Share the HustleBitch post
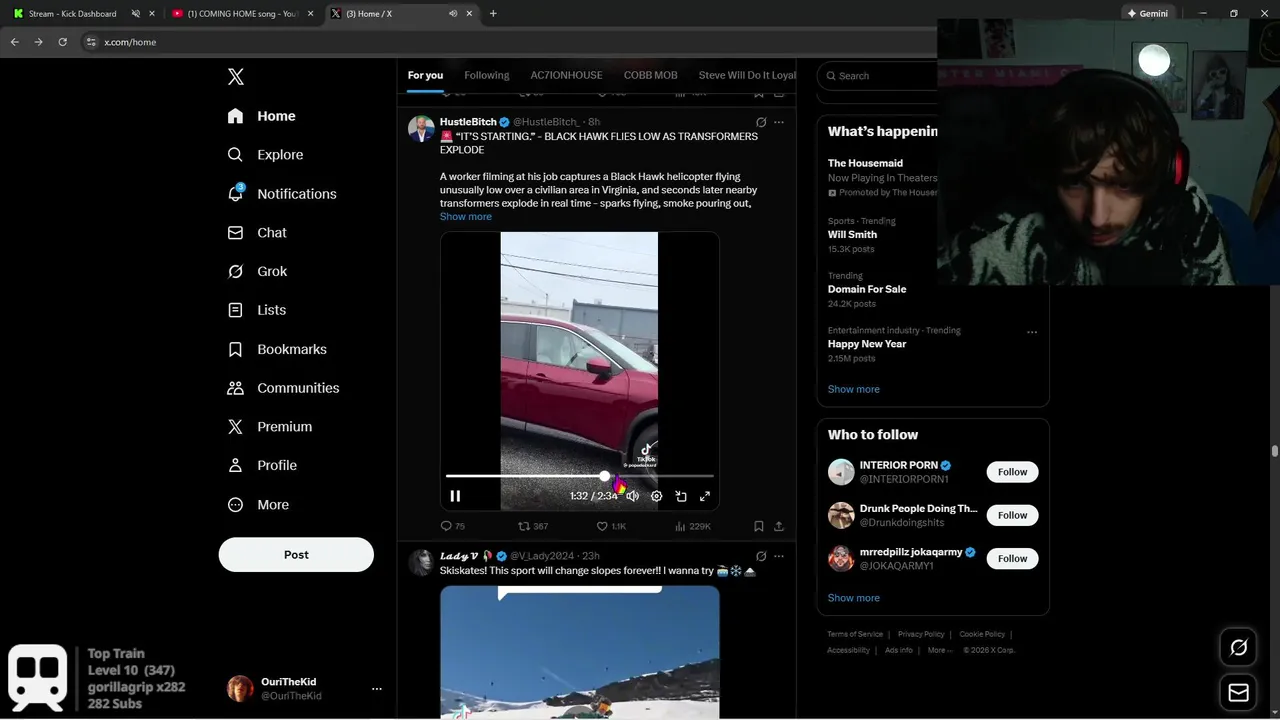Viewport: 1280px width, 720px height. (779, 526)
